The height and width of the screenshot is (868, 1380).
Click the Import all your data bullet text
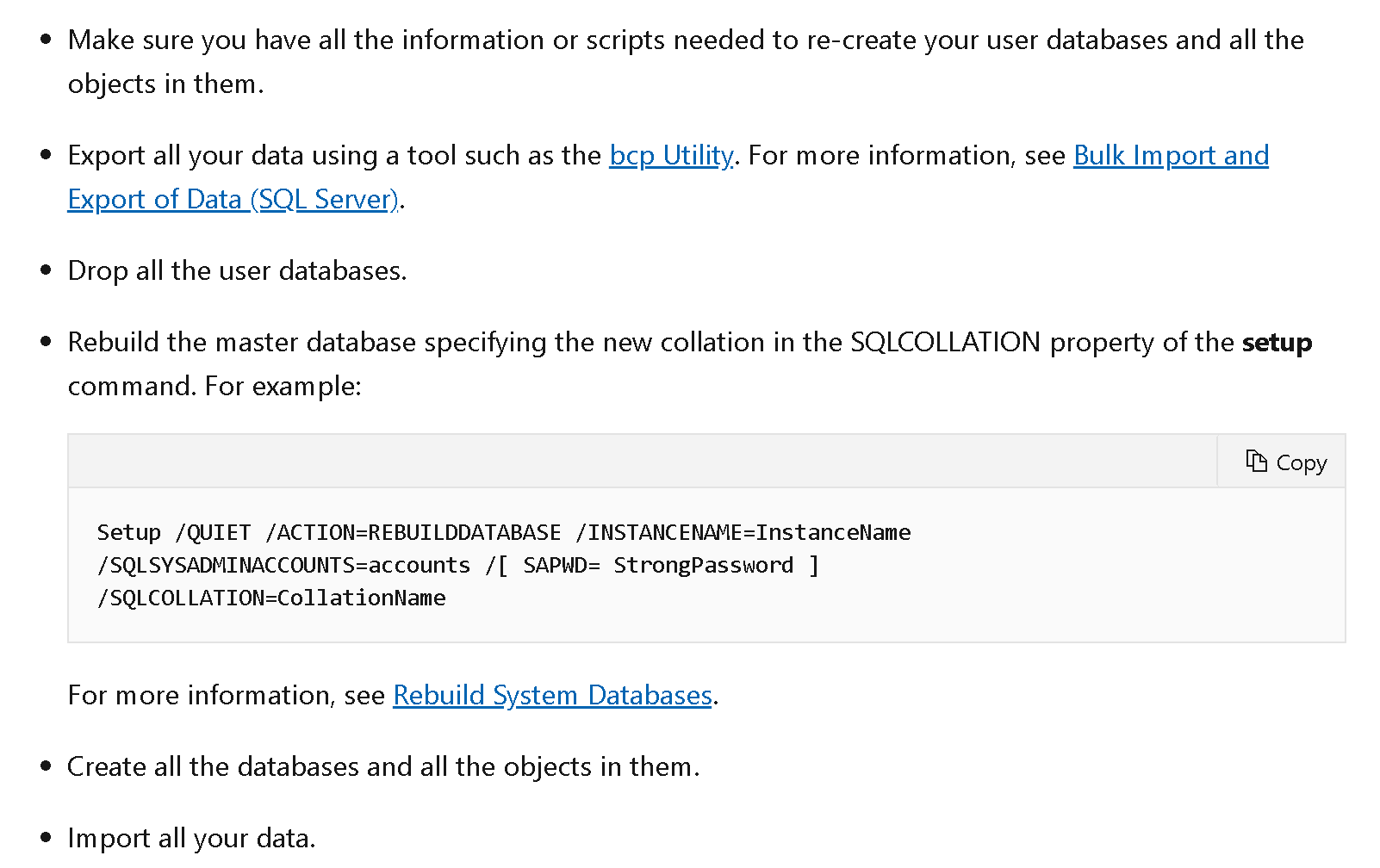pos(191,838)
